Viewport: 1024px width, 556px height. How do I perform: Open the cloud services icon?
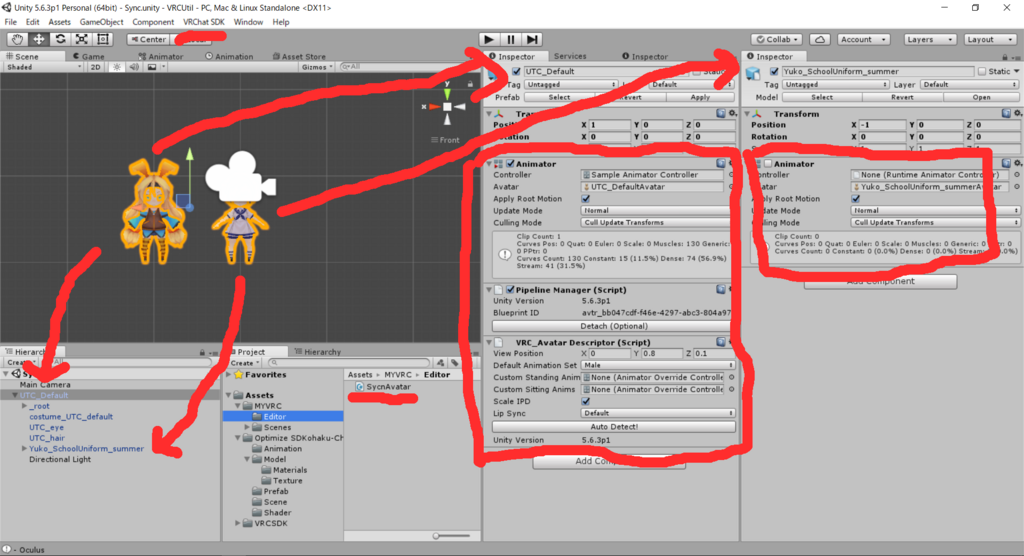coord(820,39)
